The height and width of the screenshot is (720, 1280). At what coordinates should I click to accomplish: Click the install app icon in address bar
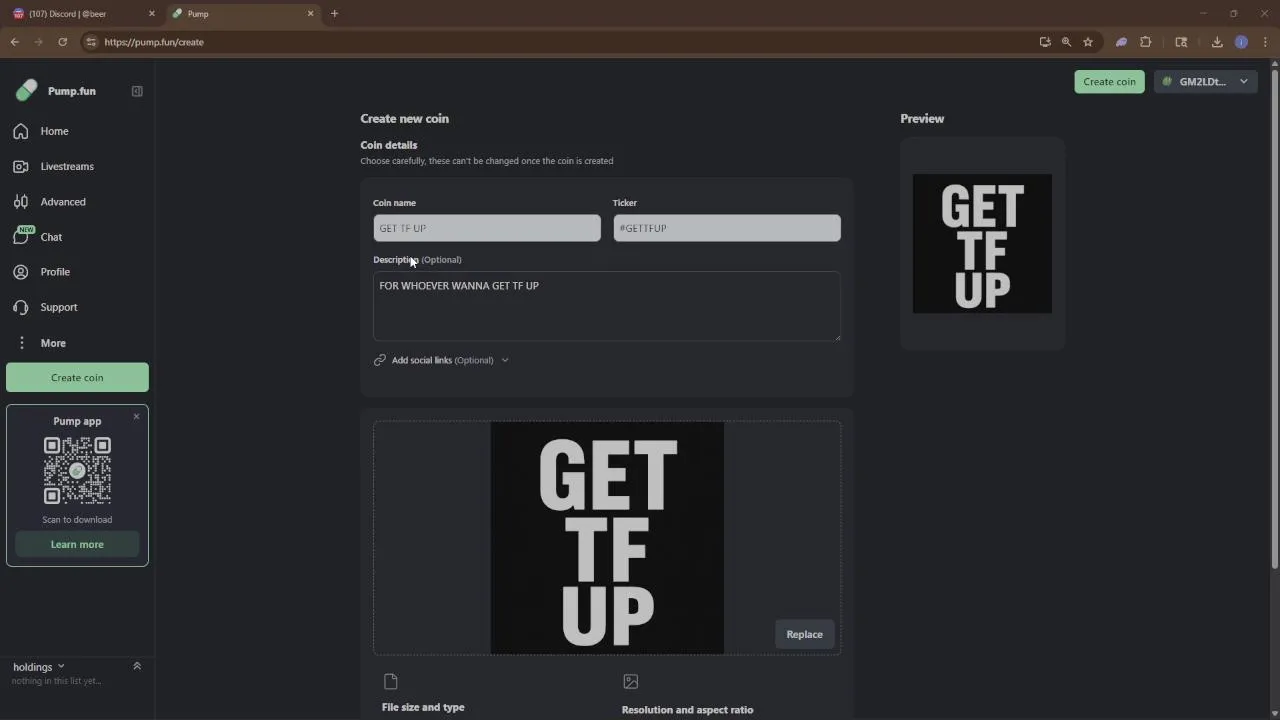[1045, 42]
